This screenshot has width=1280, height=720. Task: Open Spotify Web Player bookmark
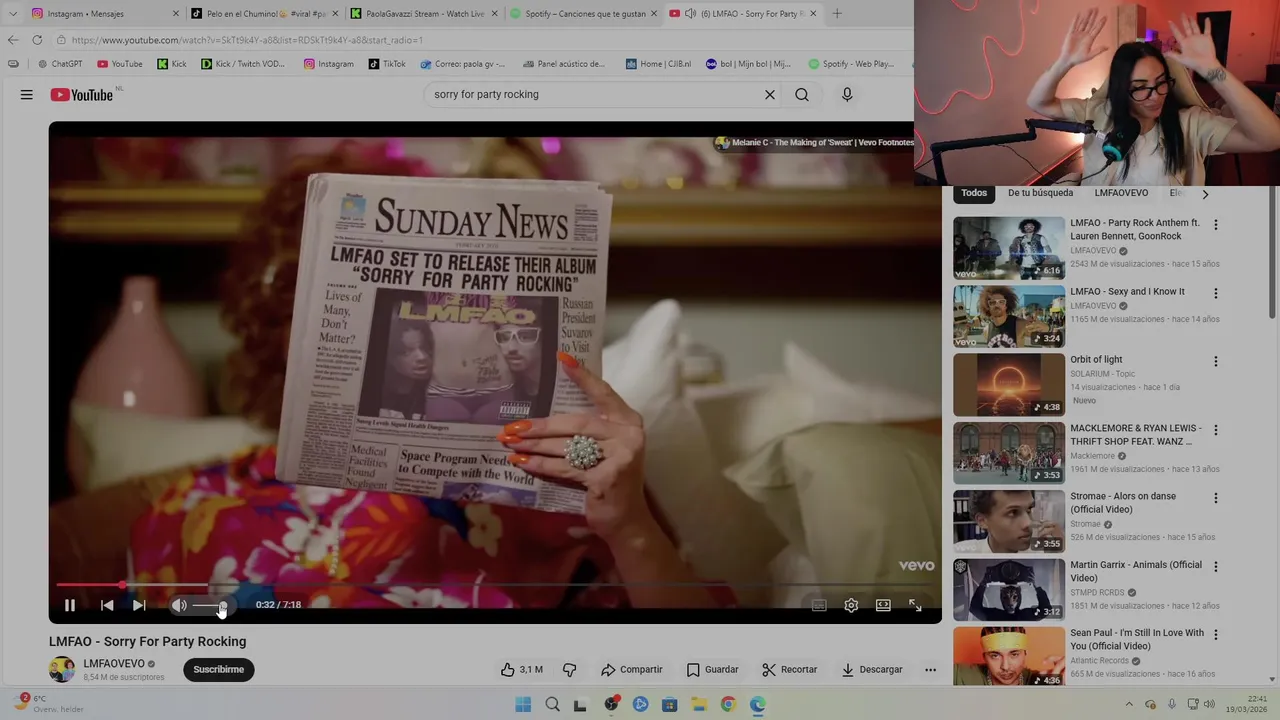(x=852, y=64)
